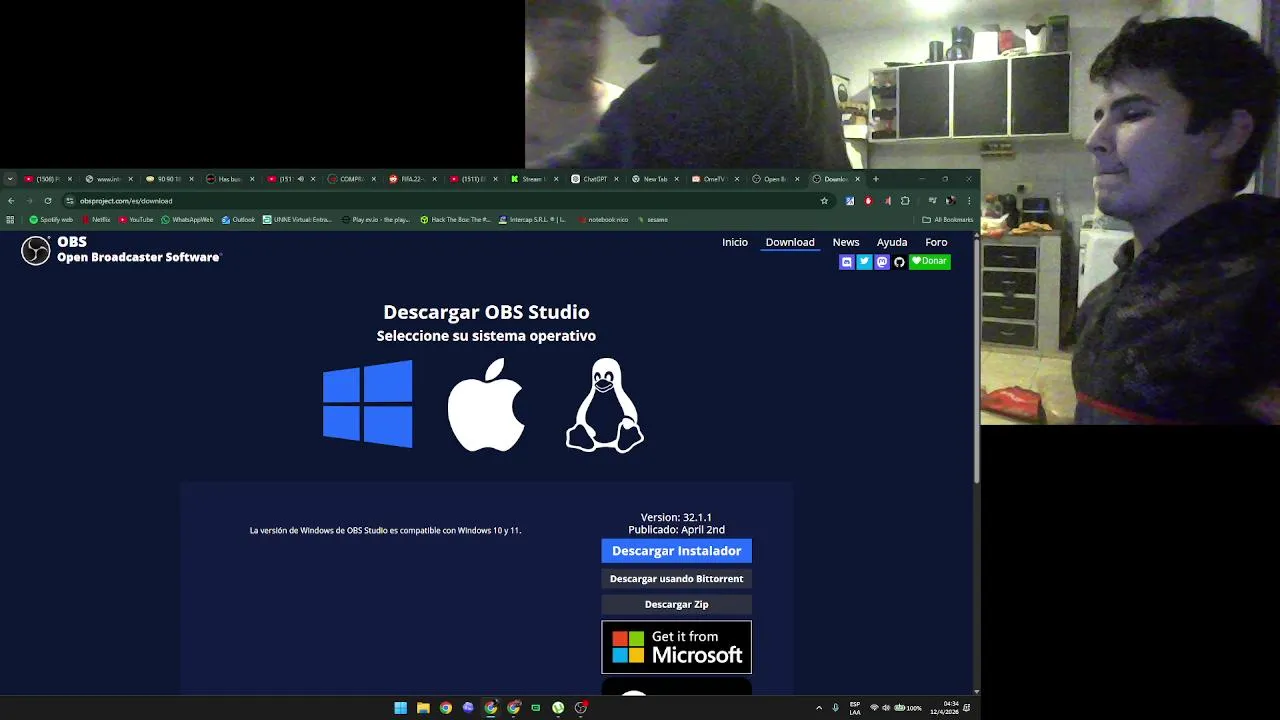This screenshot has height=720, width=1280.
Task: Open the OBS Discord icon
Action: pos(847,262)
